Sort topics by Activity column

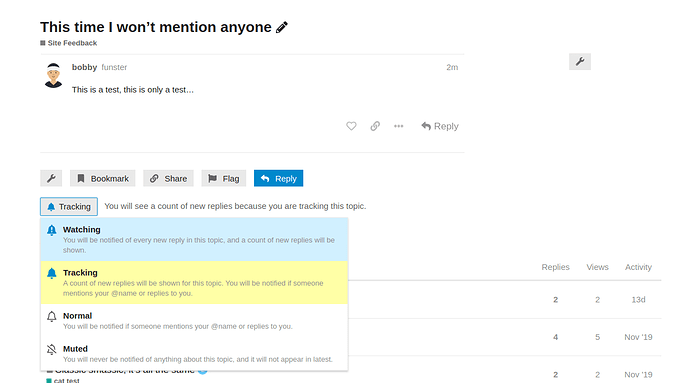click(638, 267)
